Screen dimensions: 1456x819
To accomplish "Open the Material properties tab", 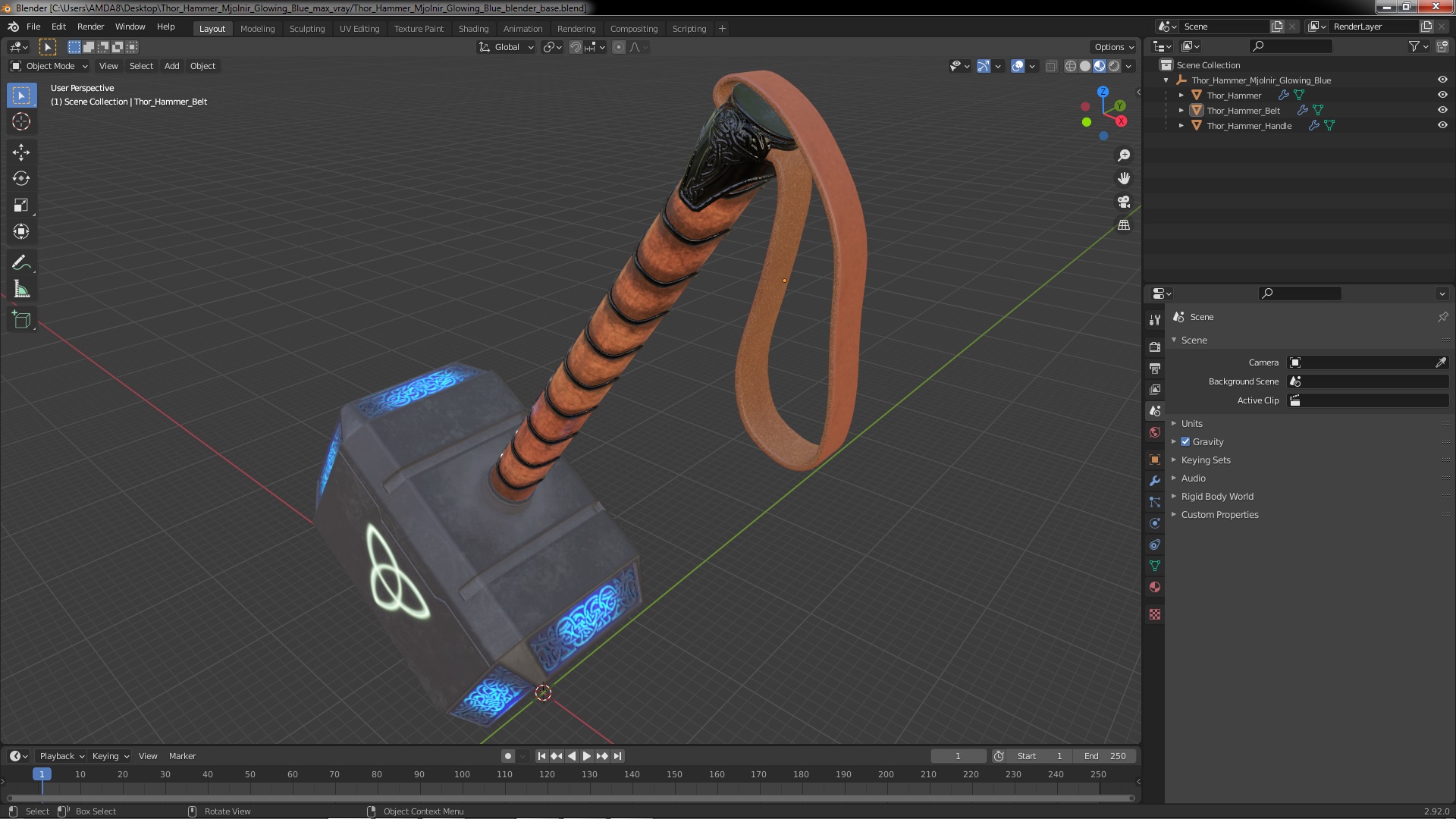I will coord(1155,587).
